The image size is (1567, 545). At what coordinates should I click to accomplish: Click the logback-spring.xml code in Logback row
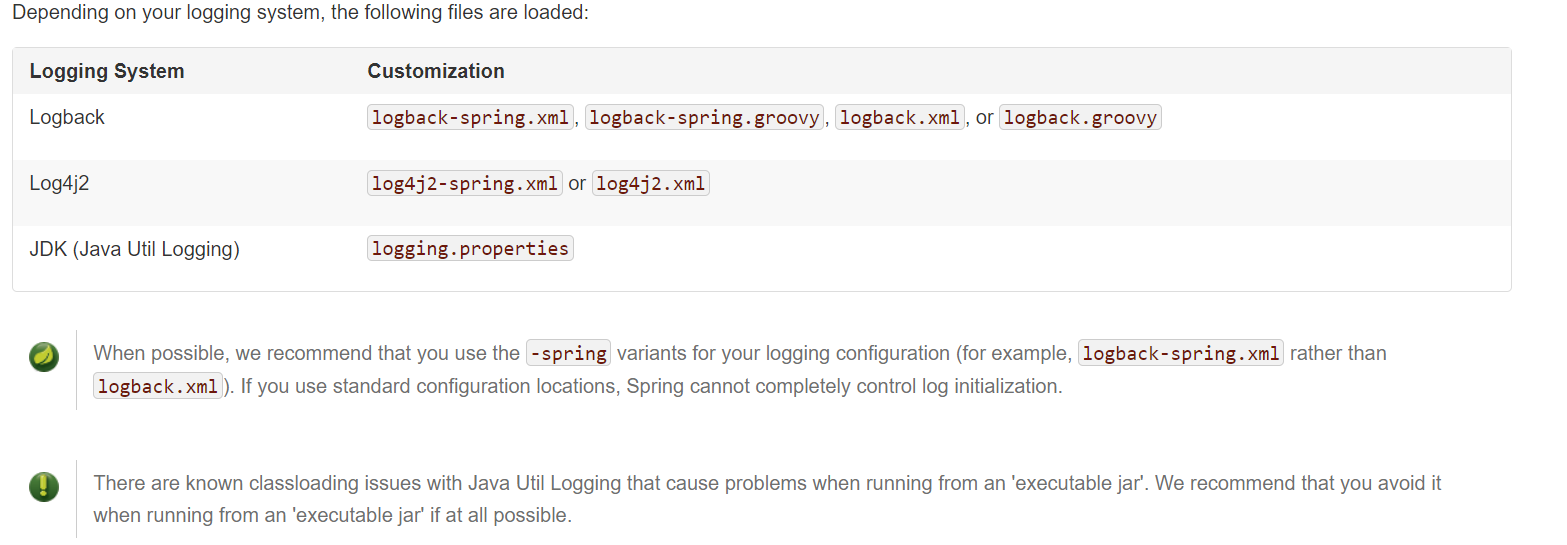[470, 117]
